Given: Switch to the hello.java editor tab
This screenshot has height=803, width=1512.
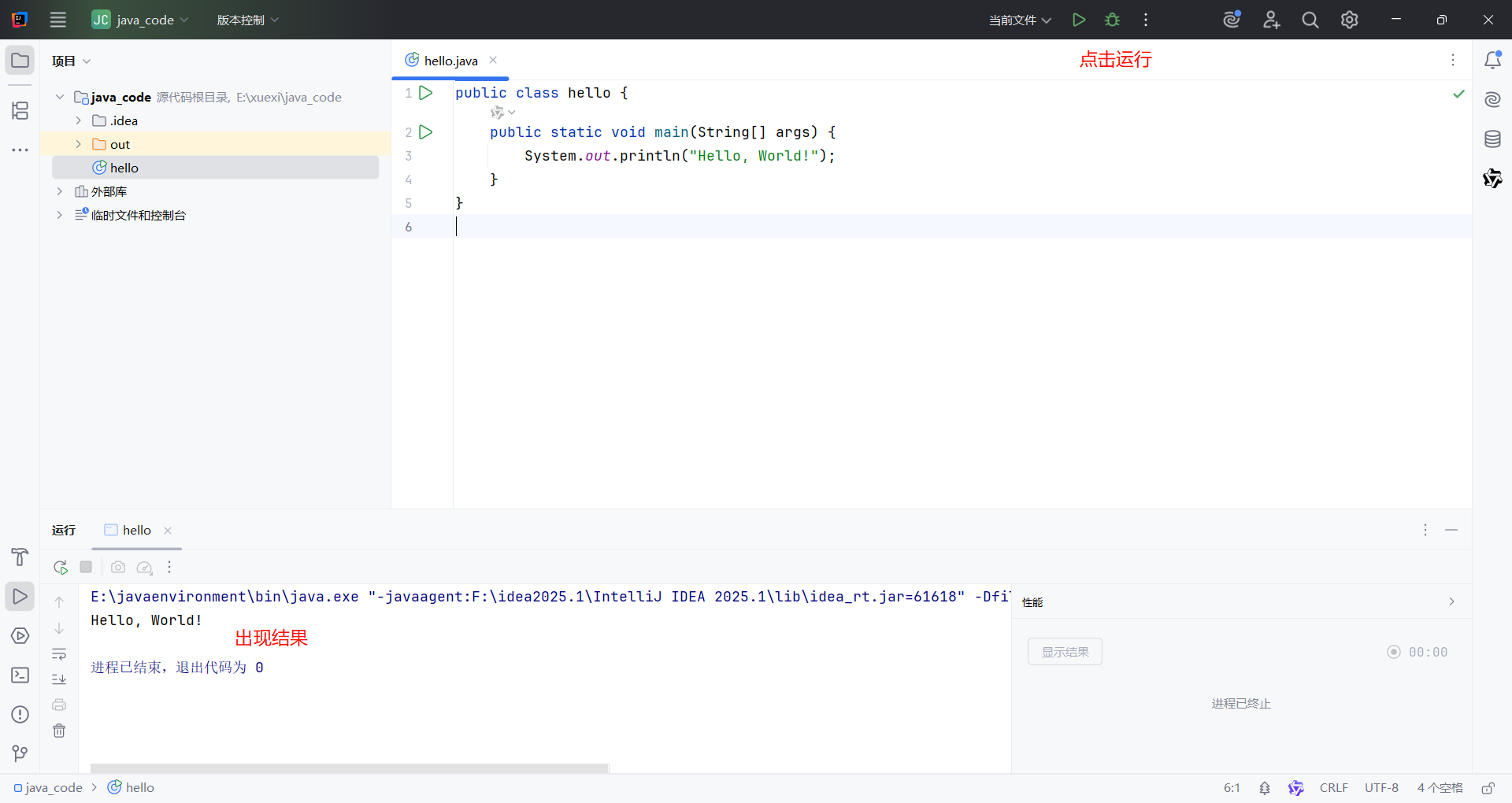Looking at the screenshot, I should tap(450, 61).
